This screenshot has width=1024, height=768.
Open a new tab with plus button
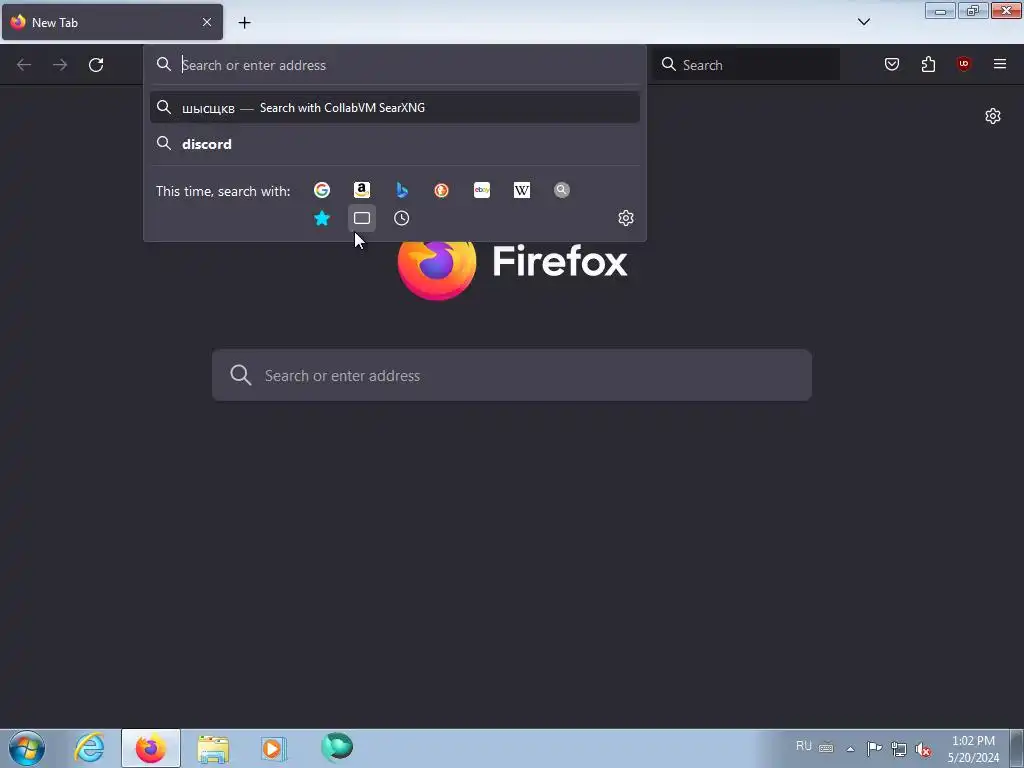[244, 23]
